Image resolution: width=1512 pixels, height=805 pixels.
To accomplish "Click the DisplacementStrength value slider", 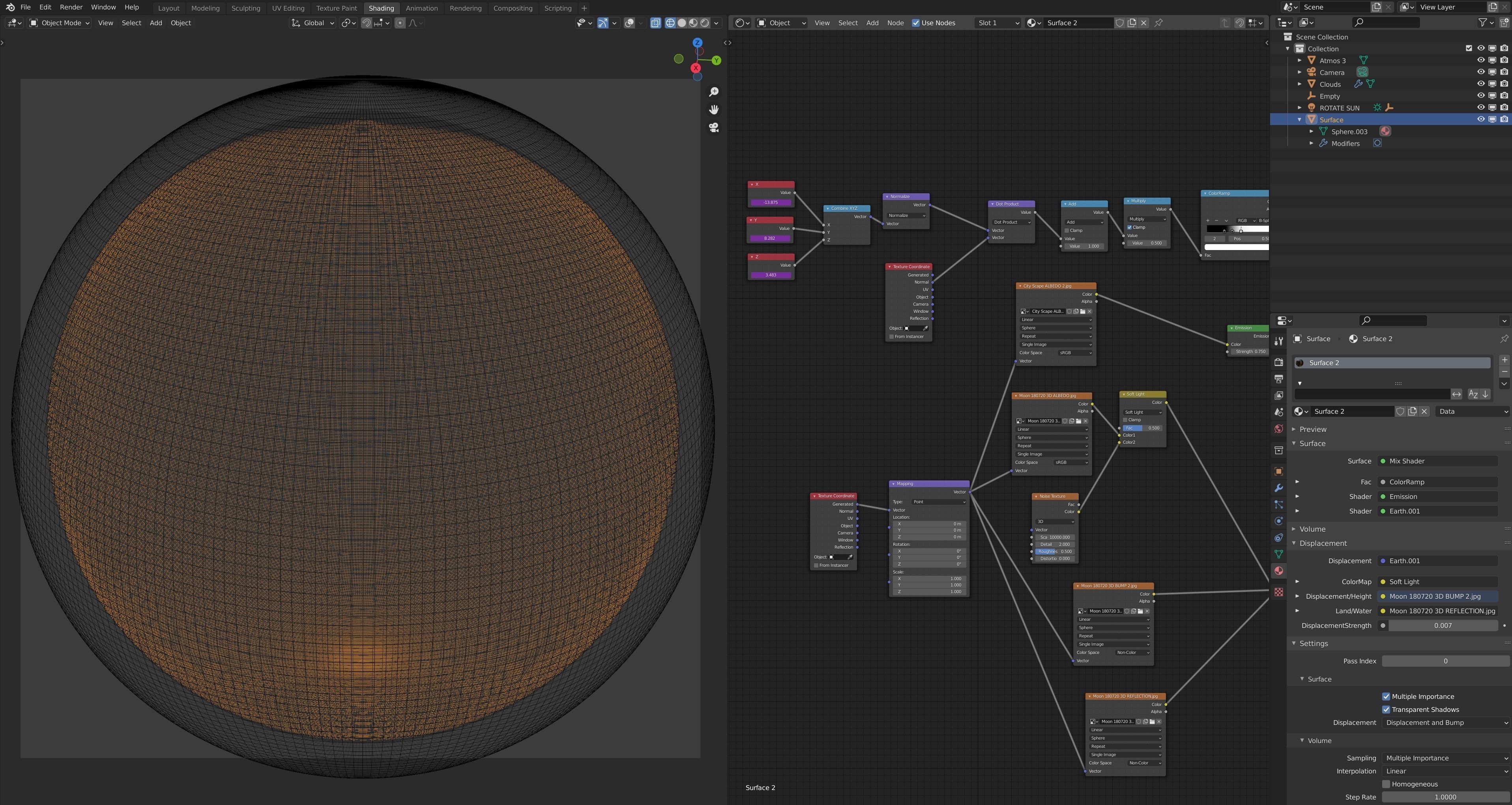I will (x=1442, y=626).
